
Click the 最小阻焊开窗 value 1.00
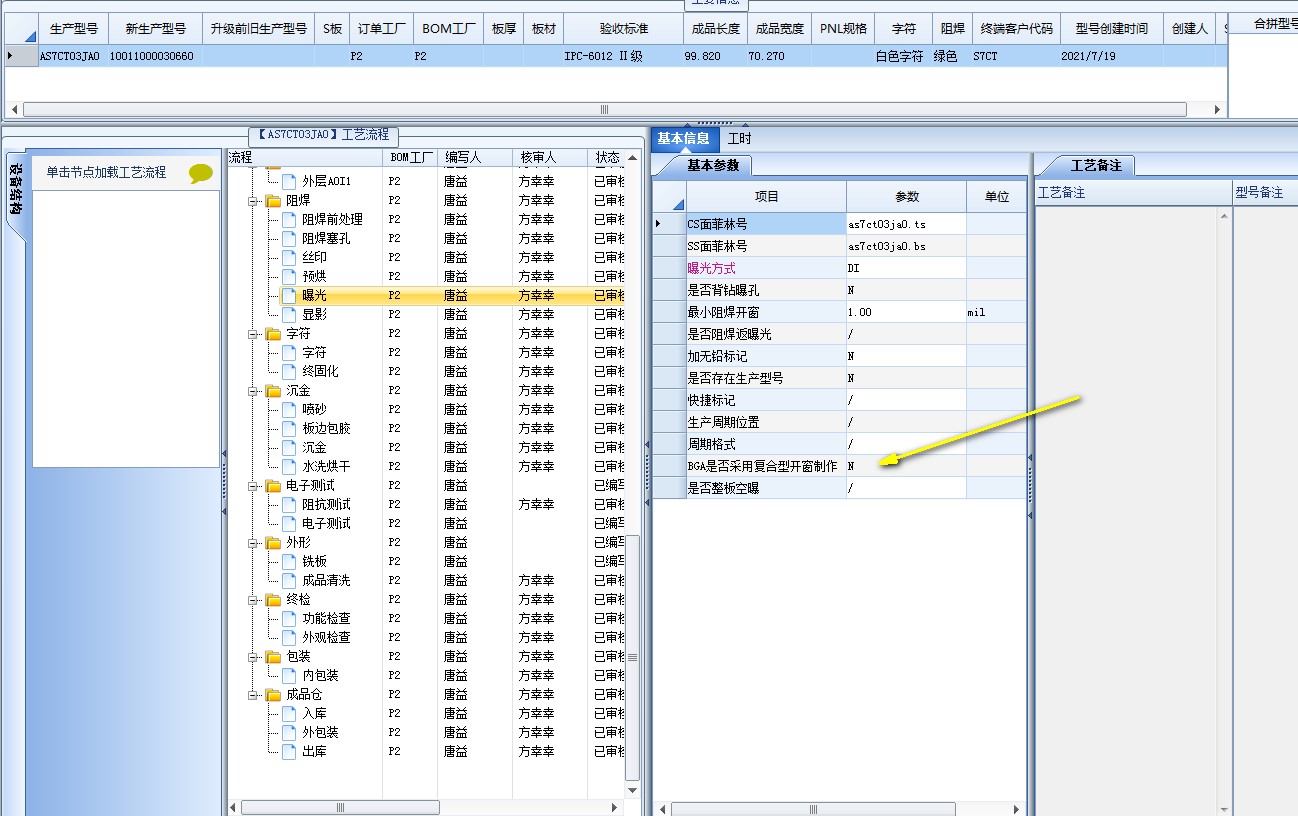[906, 312]
